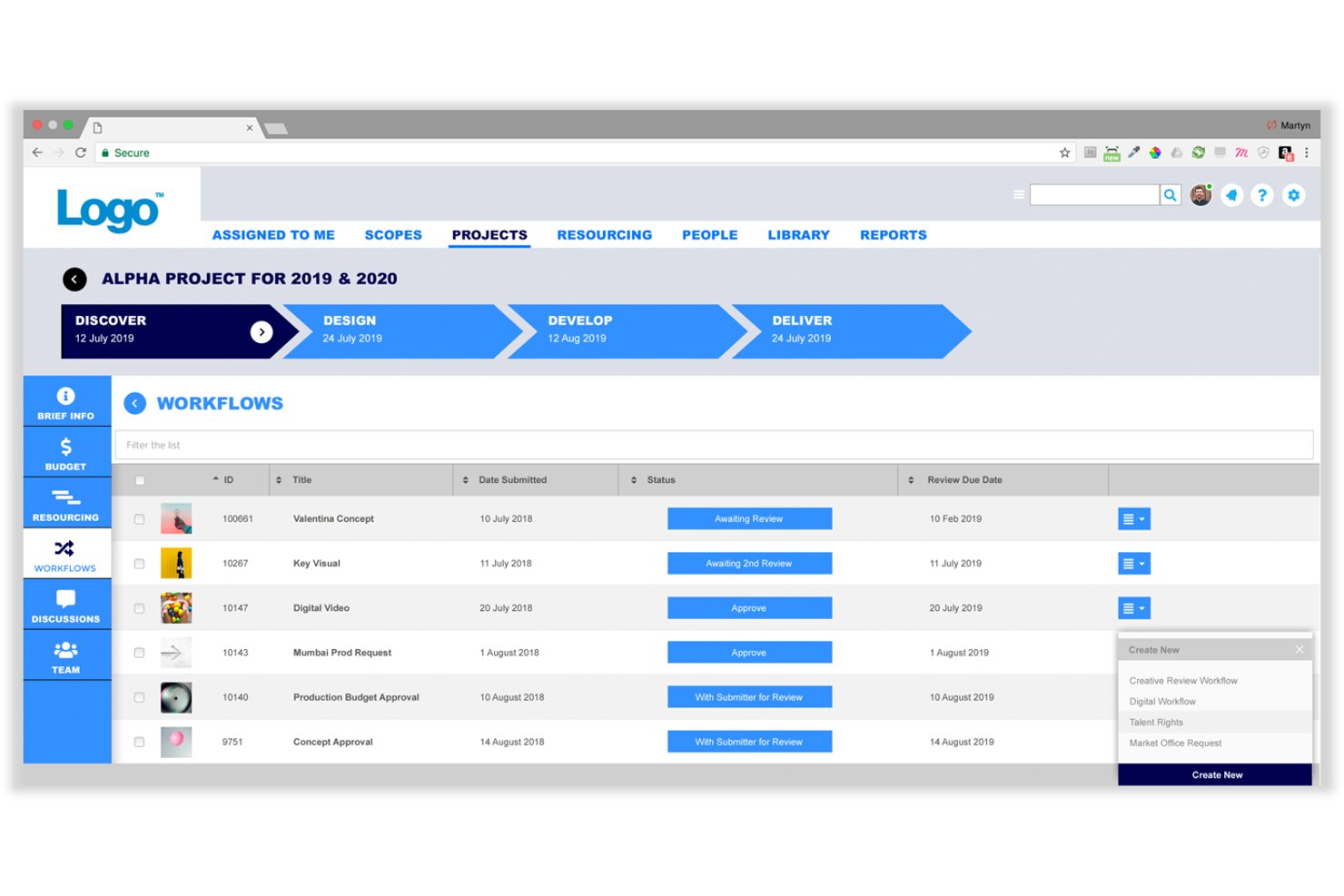Screen dimensions: 1344x896
Task: Sort by Status column
Action: [653, 480]
